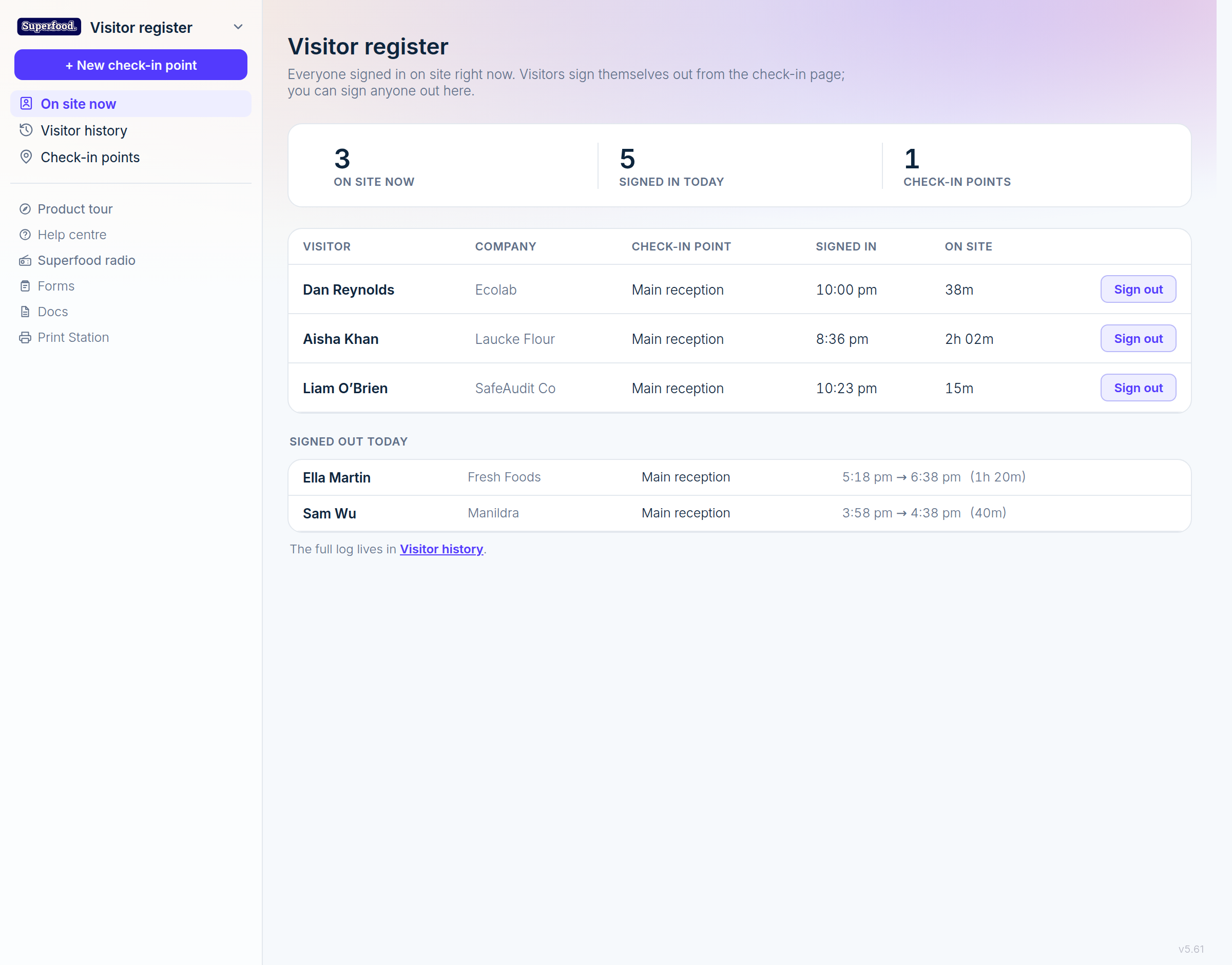Viewport: 1232px width, 965px height.
Task: Click the Ecolab company cell
Action: [495, 290]
